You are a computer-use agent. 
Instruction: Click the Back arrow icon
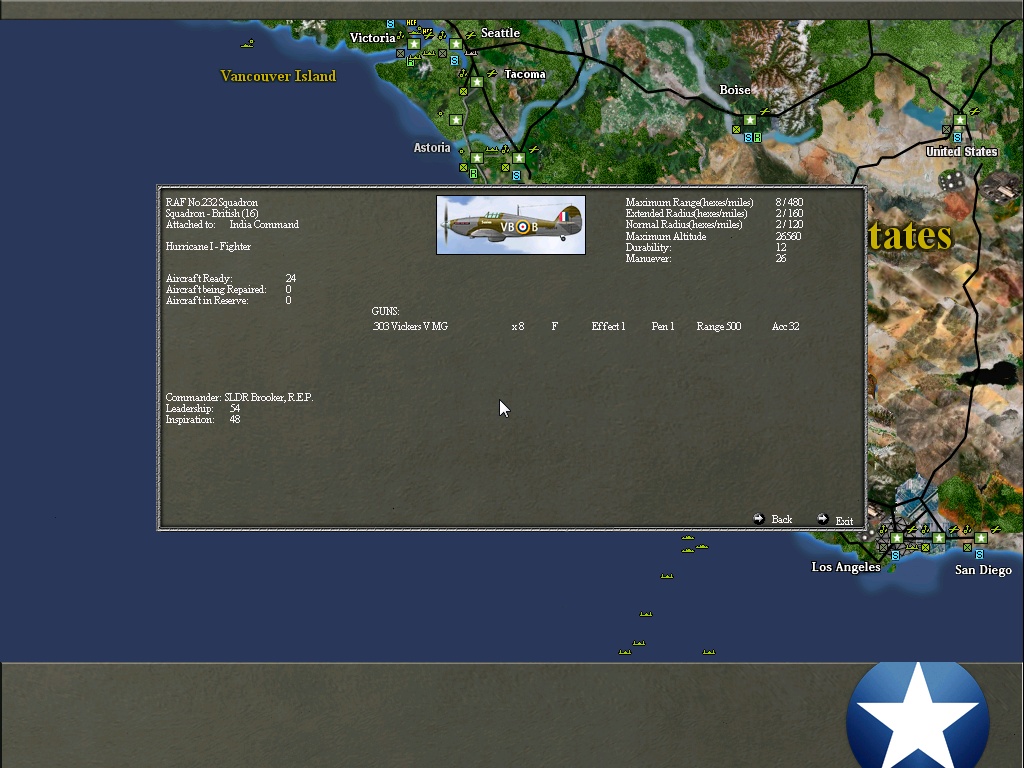pyautogui.click(x=758, y=519)
